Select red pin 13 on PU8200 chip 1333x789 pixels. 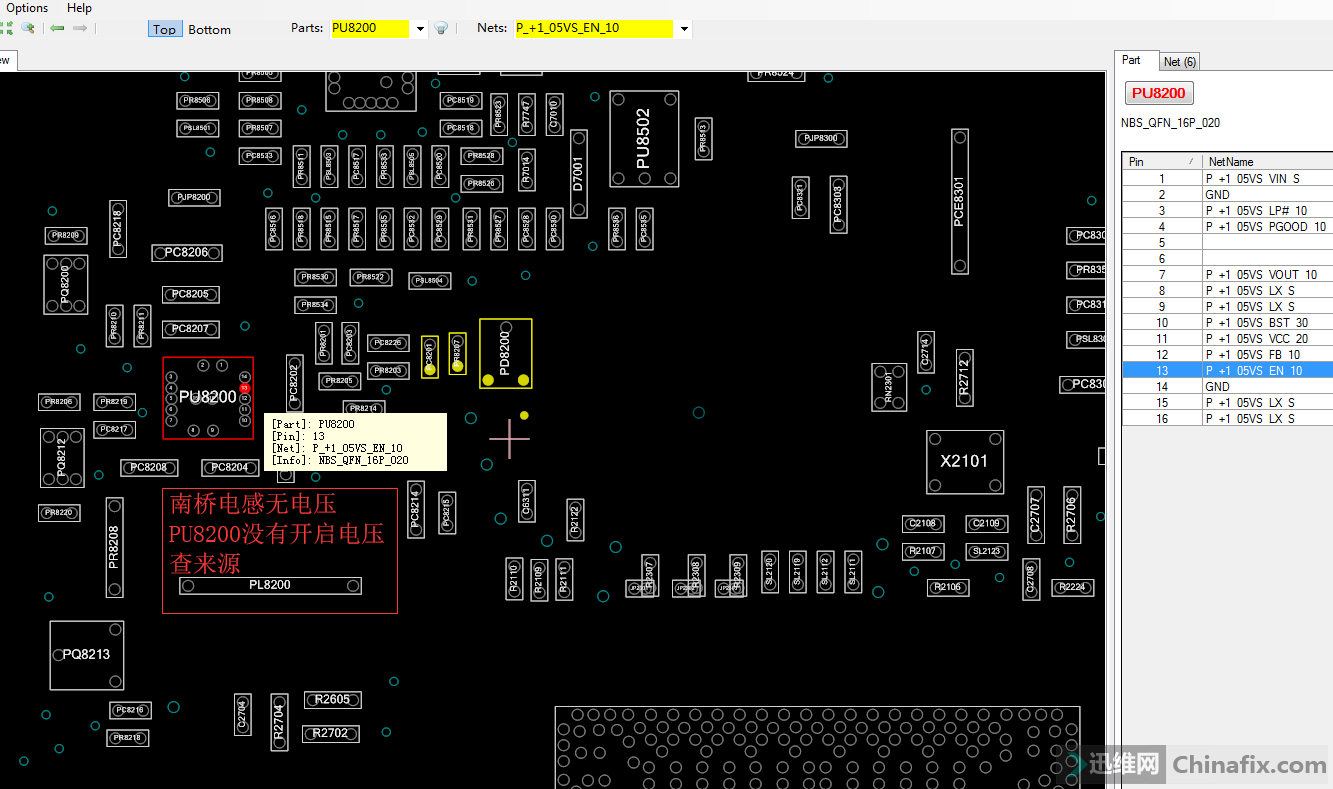[x=244, y=387]
